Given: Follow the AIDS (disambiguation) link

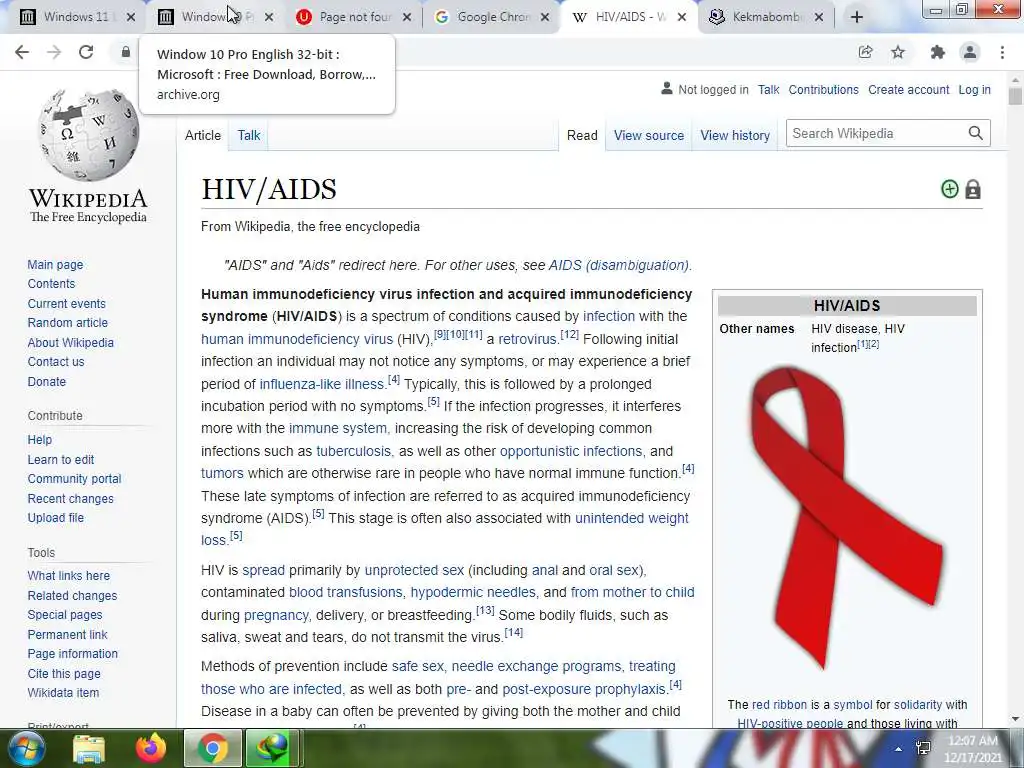Looking at the screenshot, I should (x=618, y=265).
